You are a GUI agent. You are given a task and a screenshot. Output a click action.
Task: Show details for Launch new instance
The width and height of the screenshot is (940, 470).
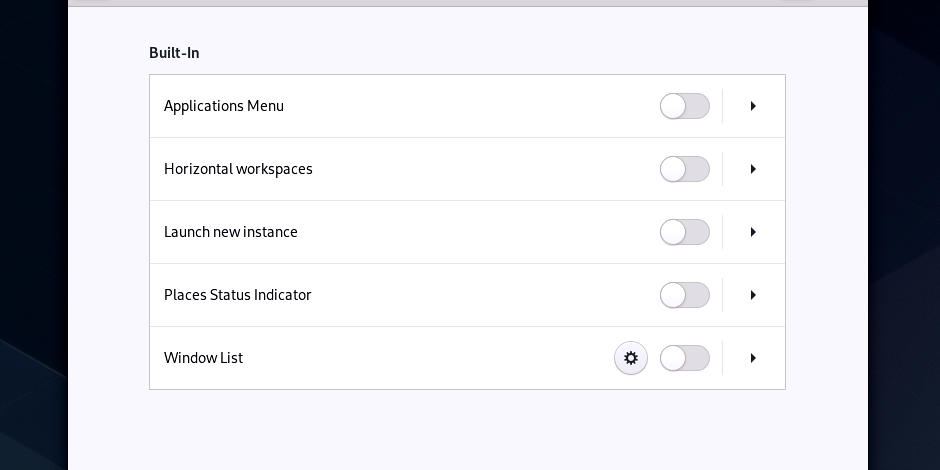[x=753, y=232]
